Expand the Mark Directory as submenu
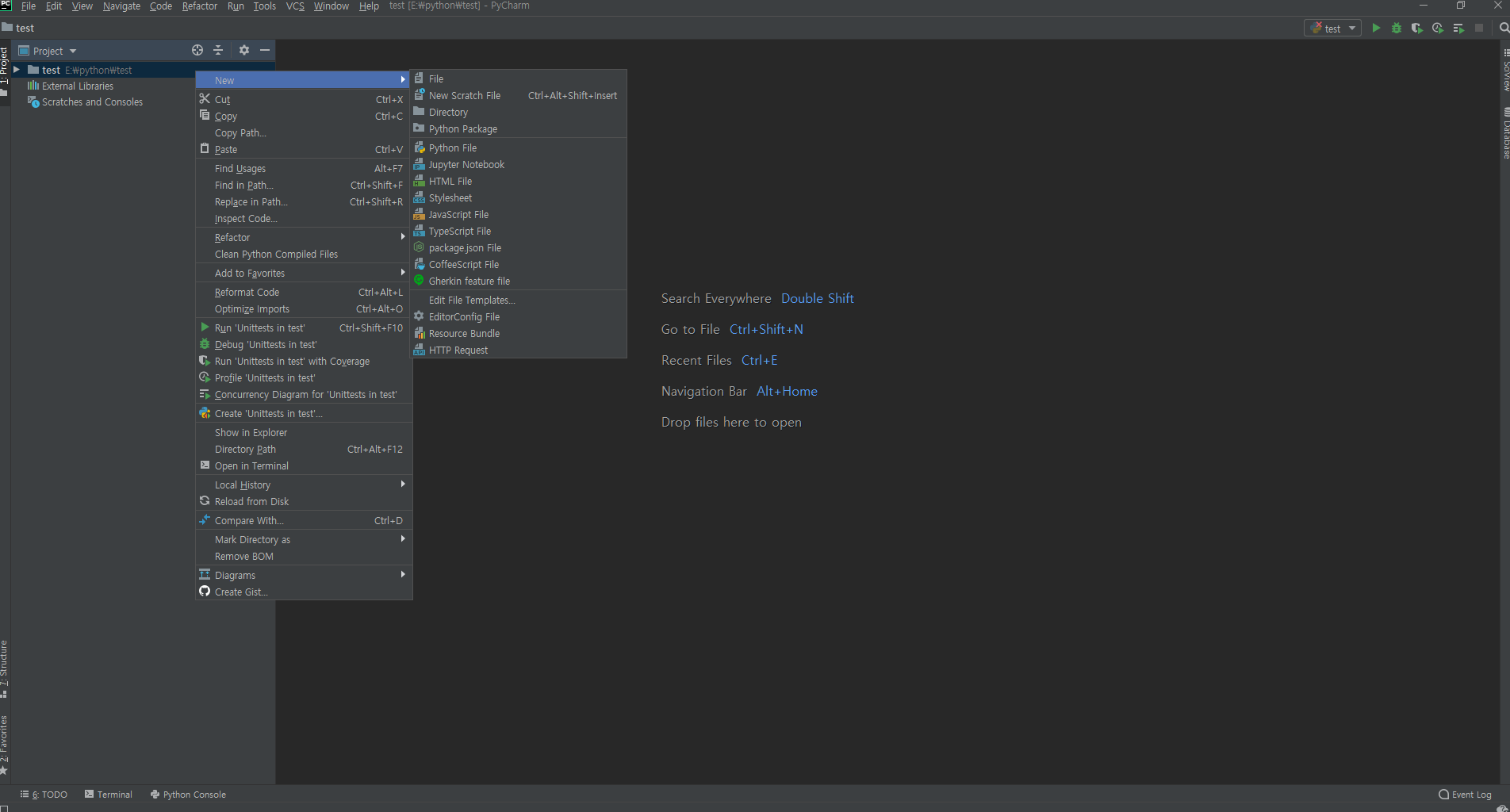 (x=304, y=539)
